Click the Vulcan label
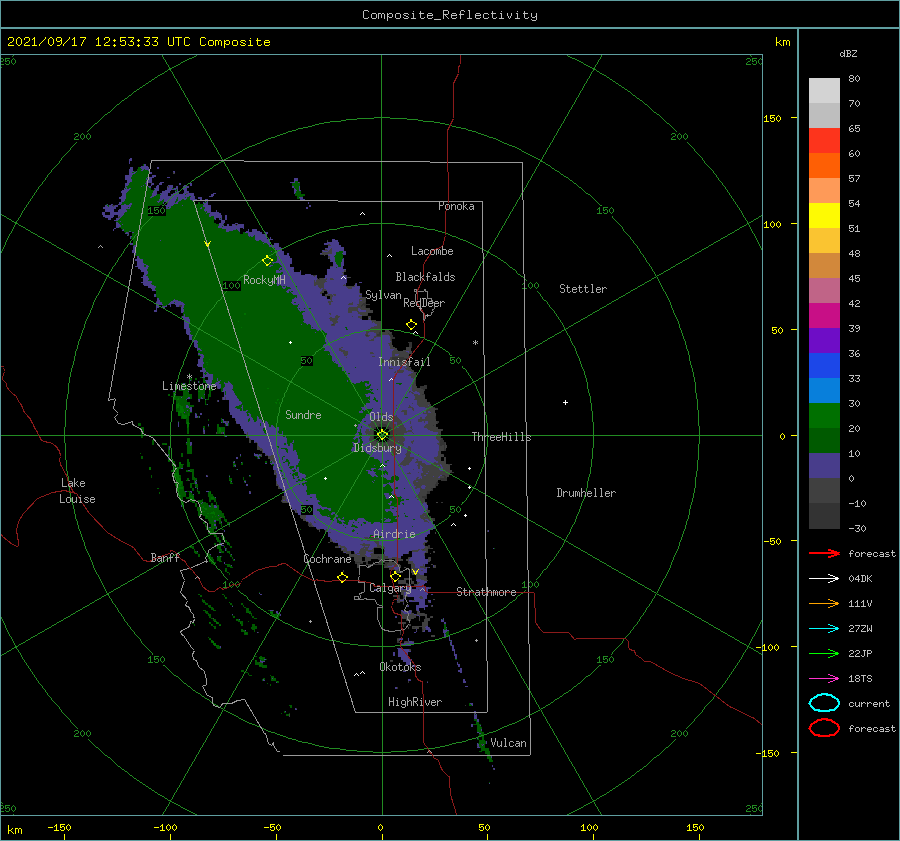The height and width of the screenshot is (841, 900). (x=508, y=743)
